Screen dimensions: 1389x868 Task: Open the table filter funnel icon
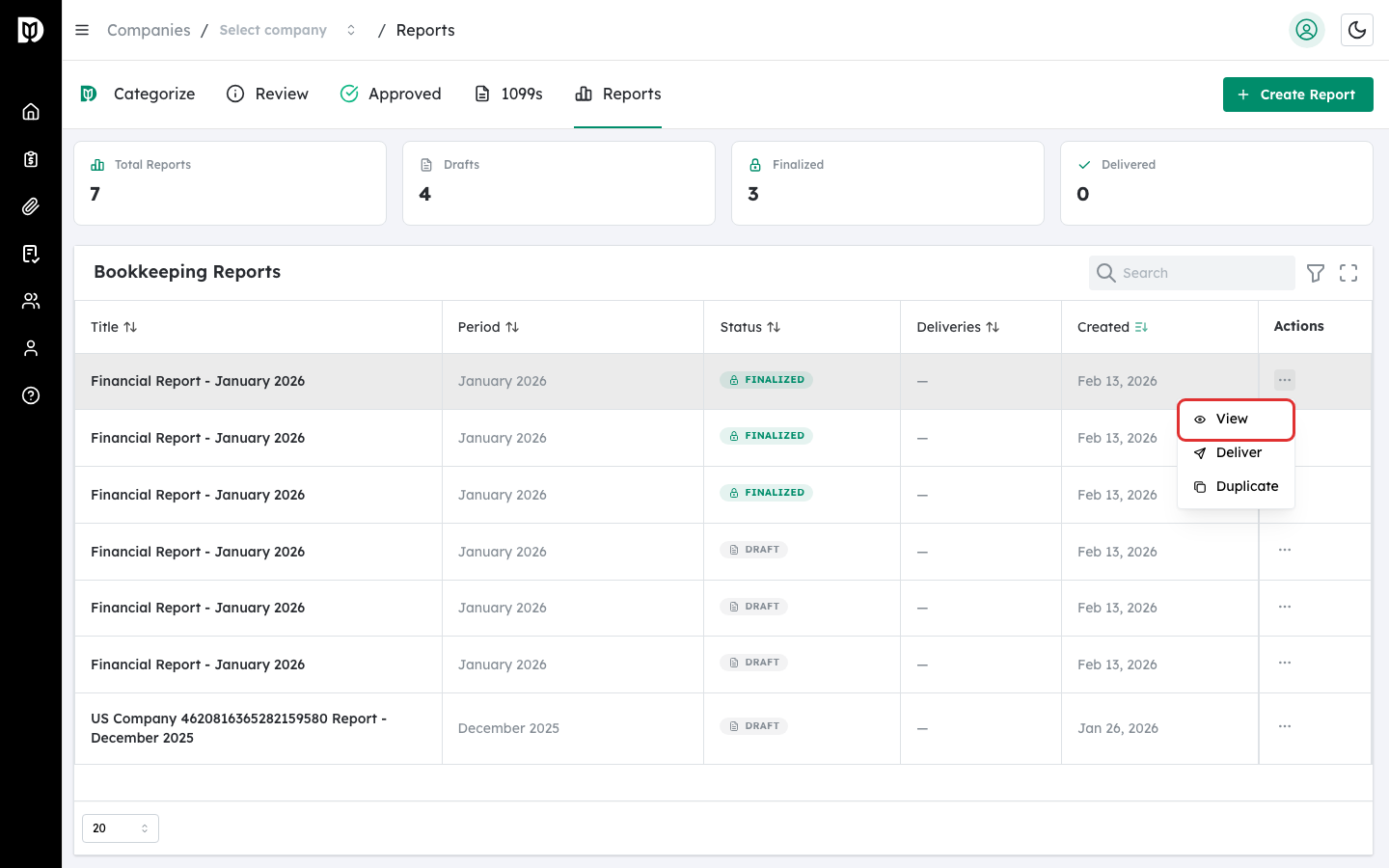[1315, 273]
